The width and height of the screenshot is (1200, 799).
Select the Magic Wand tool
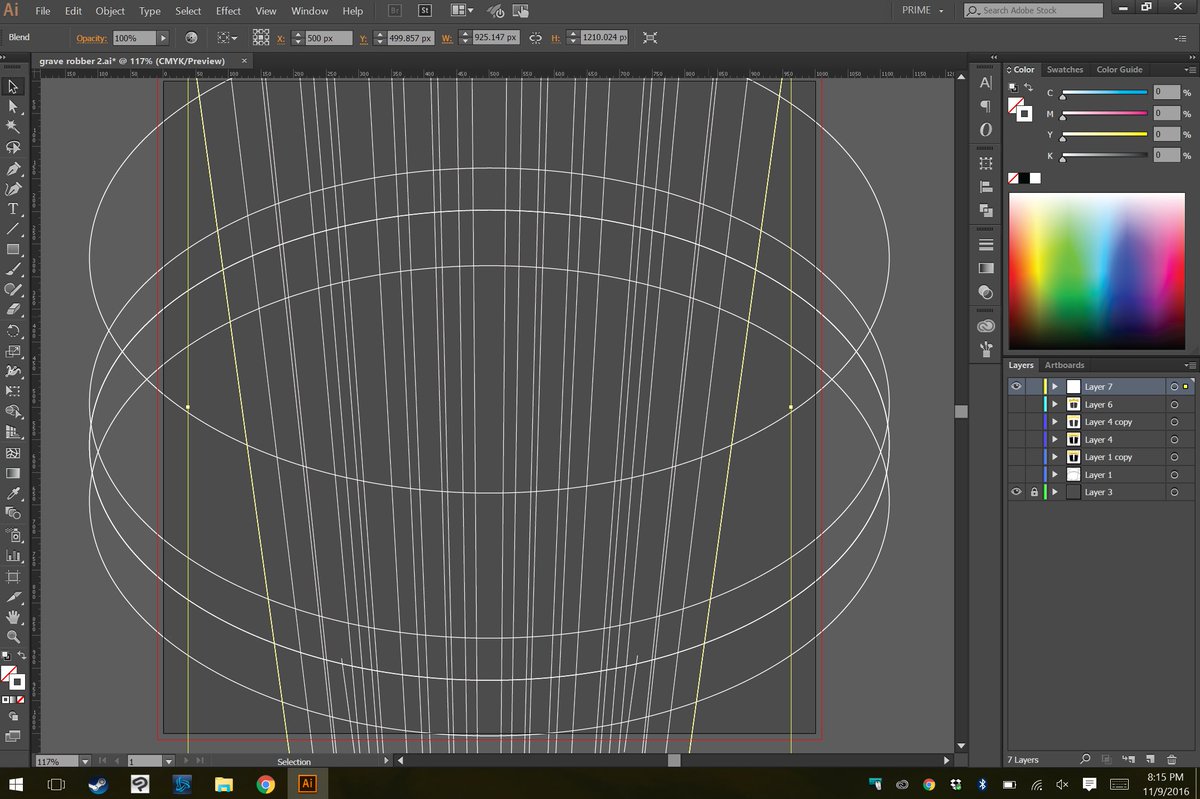[13, 127]
